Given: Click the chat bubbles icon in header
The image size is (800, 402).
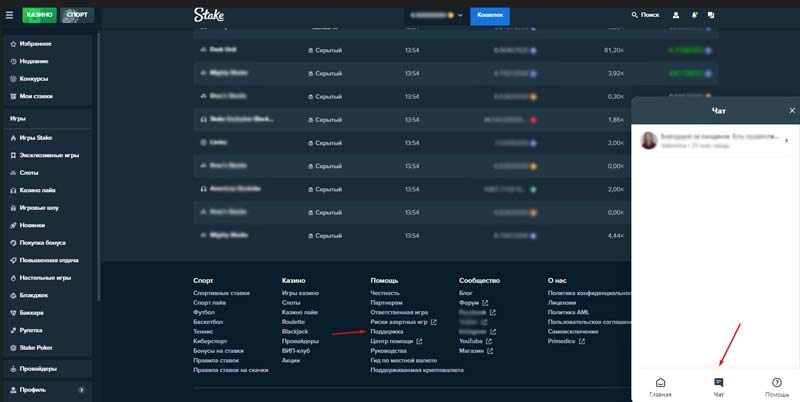Looking at the screenshot, I should [x=711, y=15].
